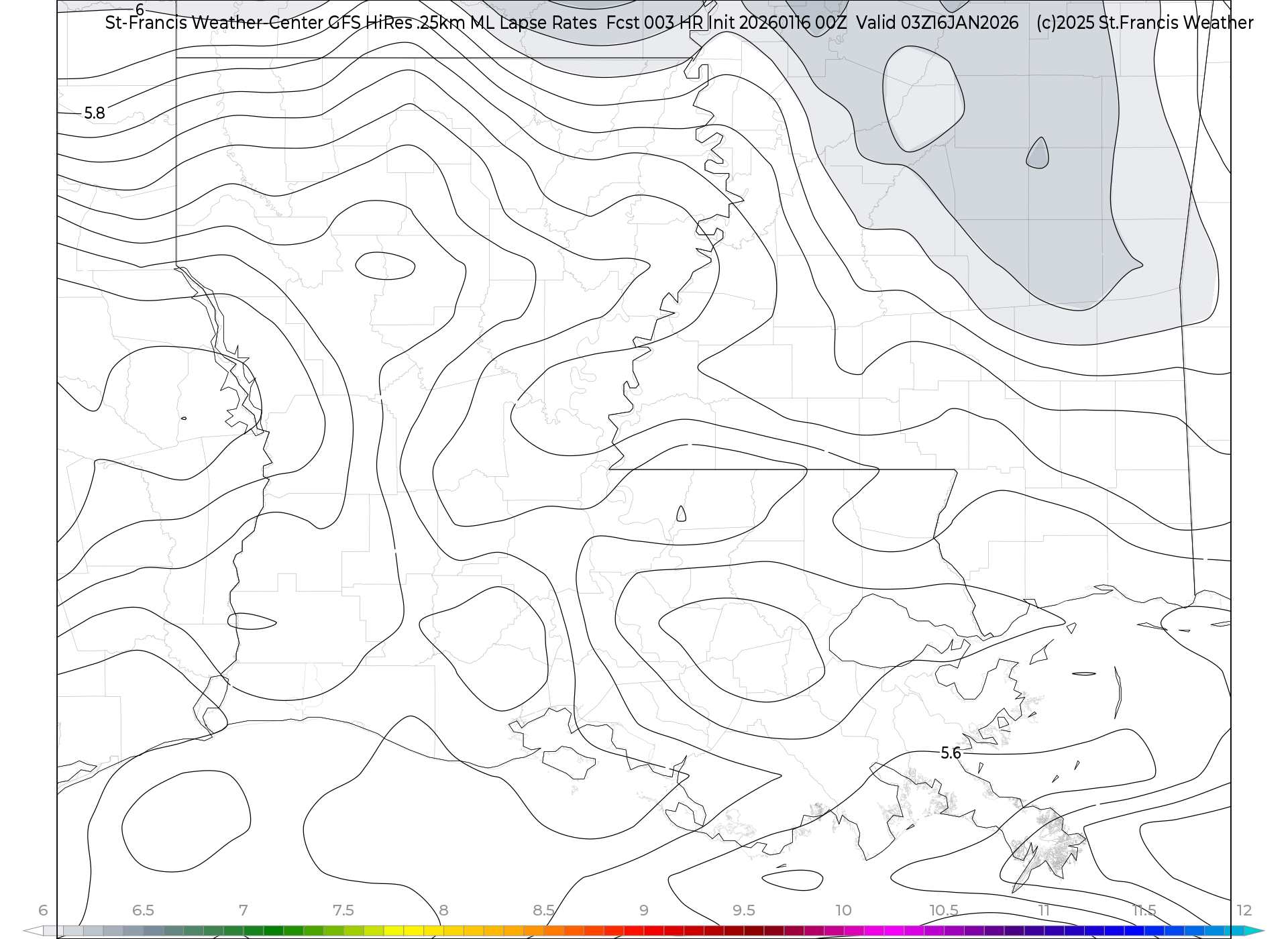Click the 9 colorbar tick label
This screenshot has width=1288, height=939.
click(643, 911)
